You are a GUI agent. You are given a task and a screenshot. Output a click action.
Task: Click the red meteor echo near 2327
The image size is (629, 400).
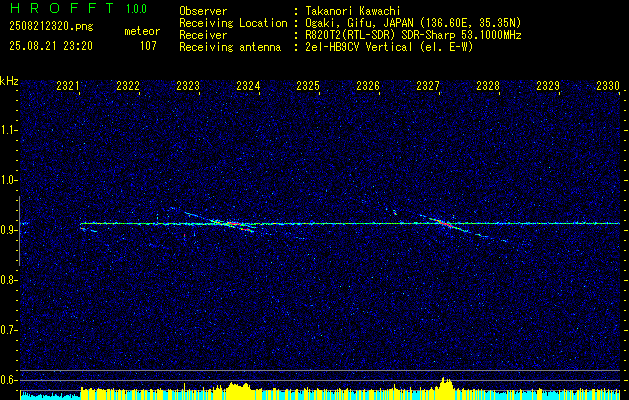[x=445, y=223]
